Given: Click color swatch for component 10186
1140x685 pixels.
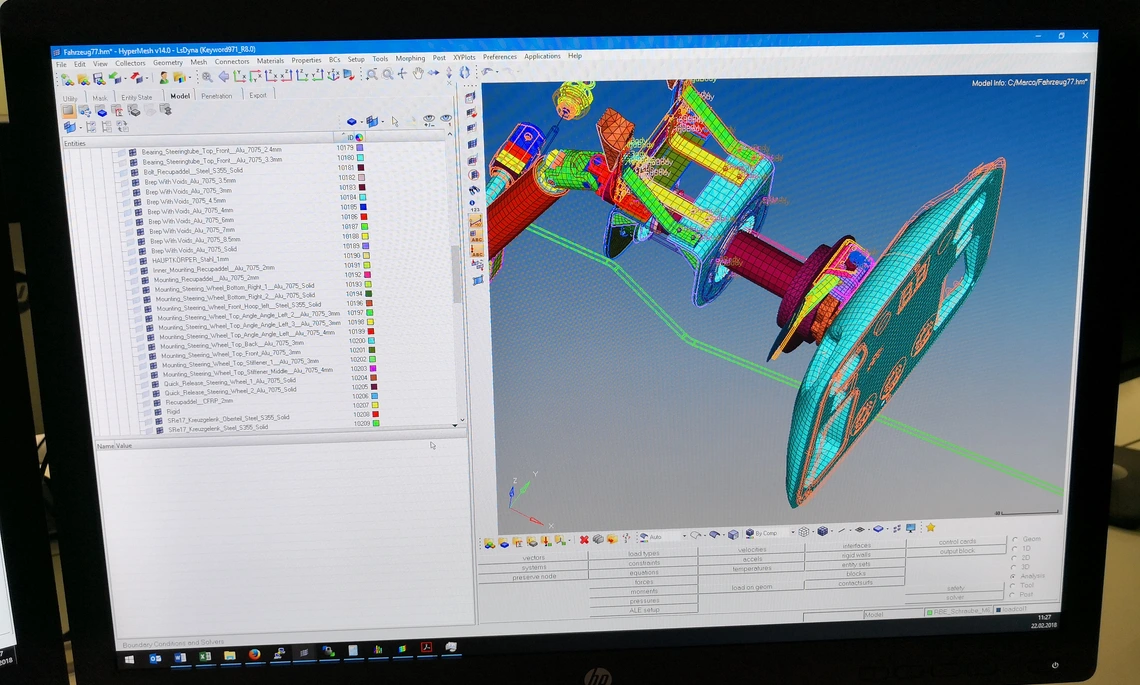Looking at the screenshot, I should 364,217.
